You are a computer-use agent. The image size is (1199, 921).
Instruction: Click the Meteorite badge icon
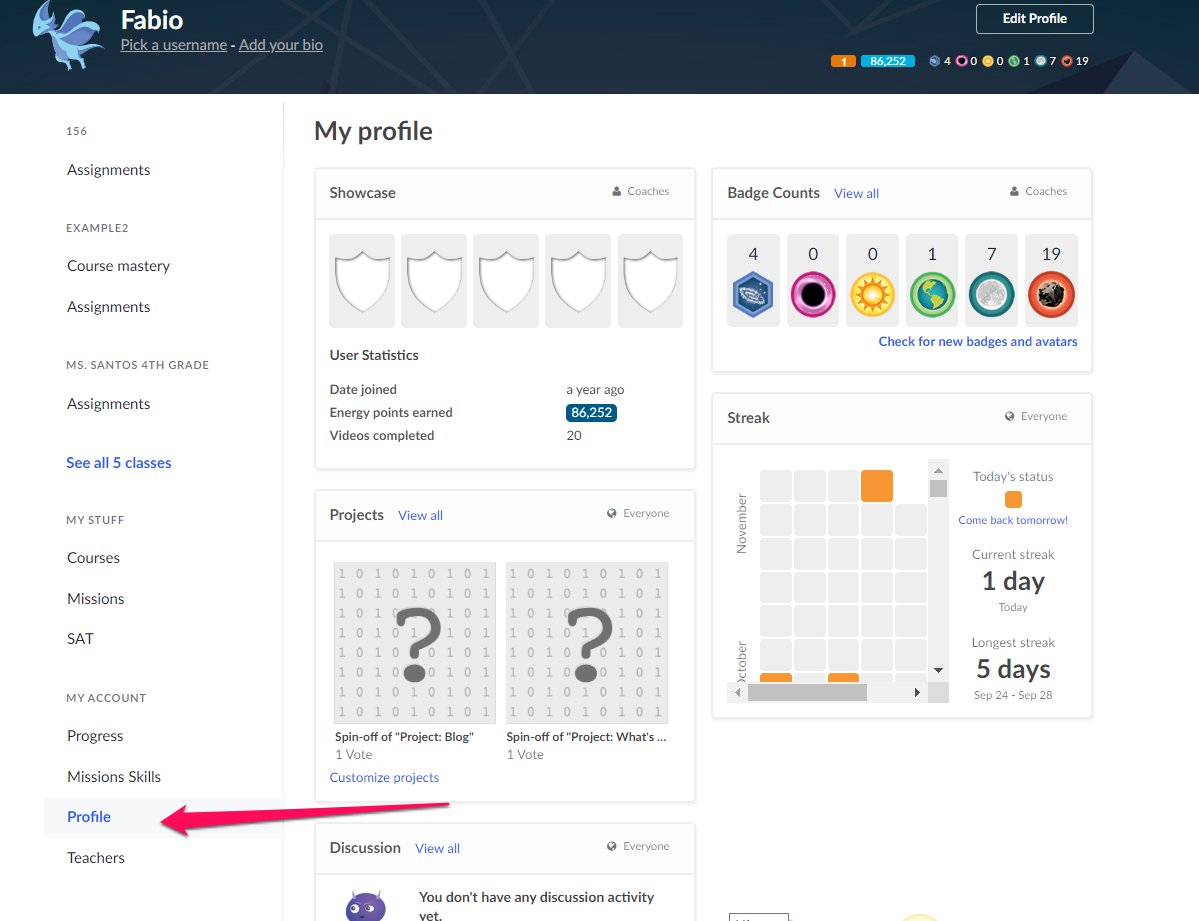point(1051,295)
